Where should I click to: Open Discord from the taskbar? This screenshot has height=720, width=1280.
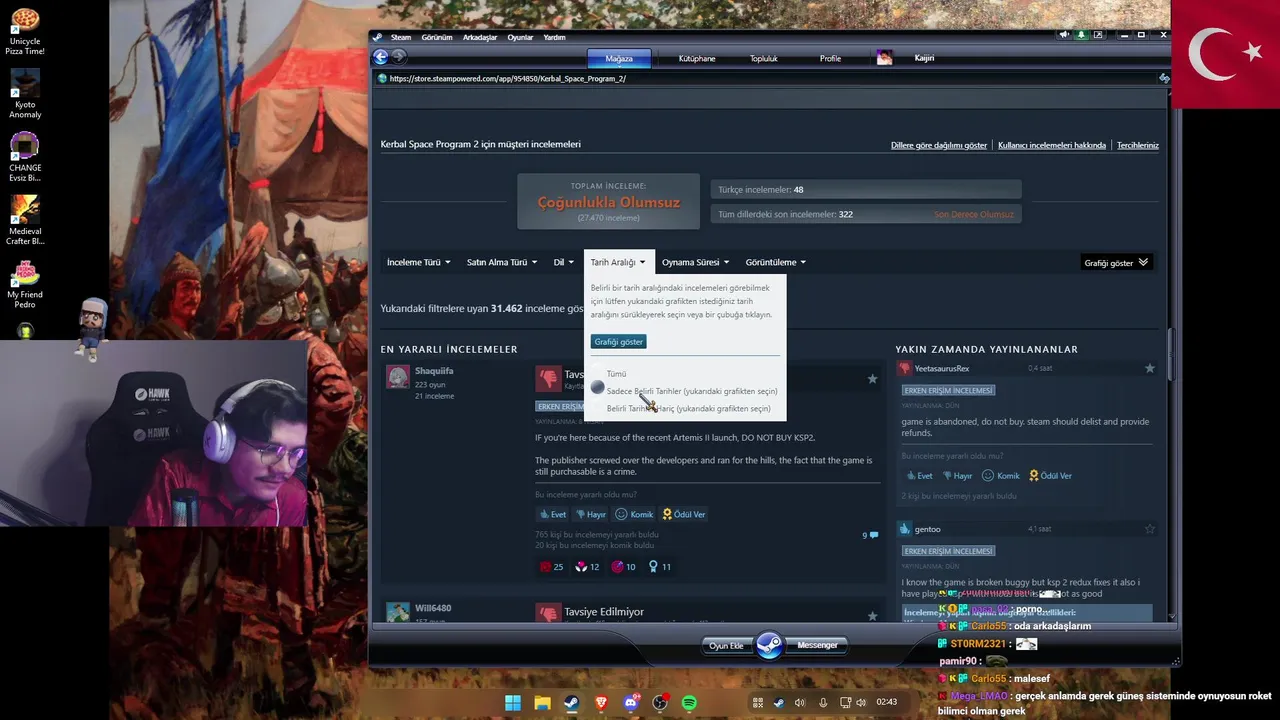(x=630, y=702)
